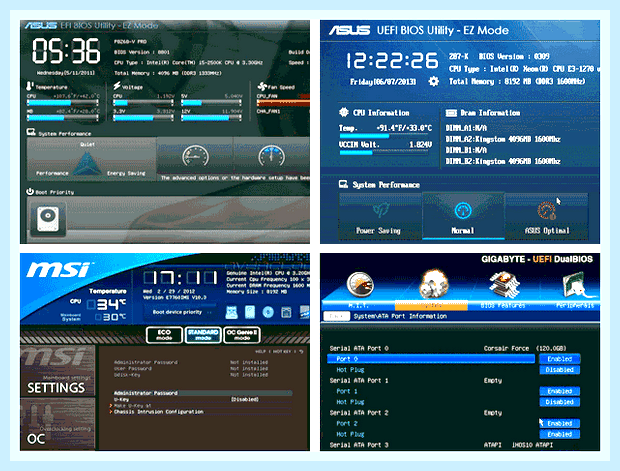Click the Gigabyte System gears icon
Image resolution: width=620 pixels, height=471 pixels.
click(433, 284)
